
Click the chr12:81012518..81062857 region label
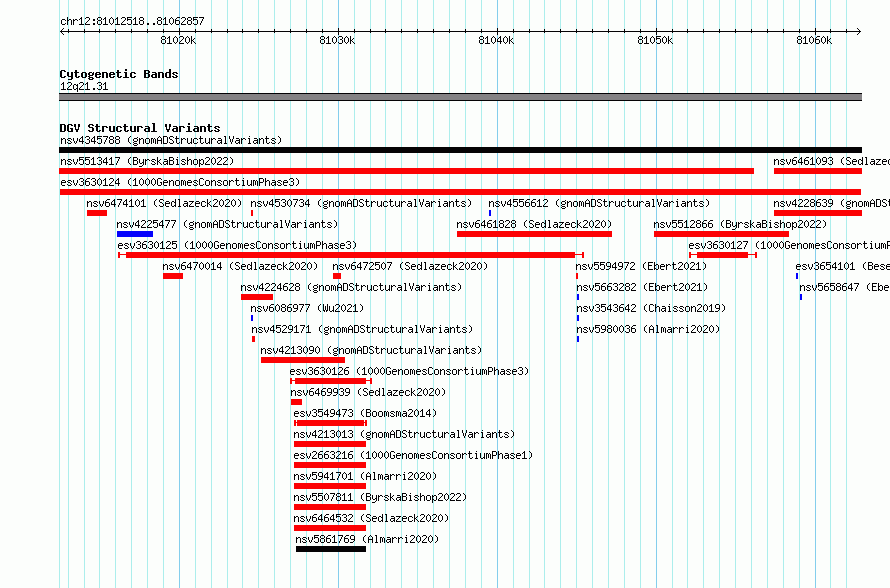point(132,21)
